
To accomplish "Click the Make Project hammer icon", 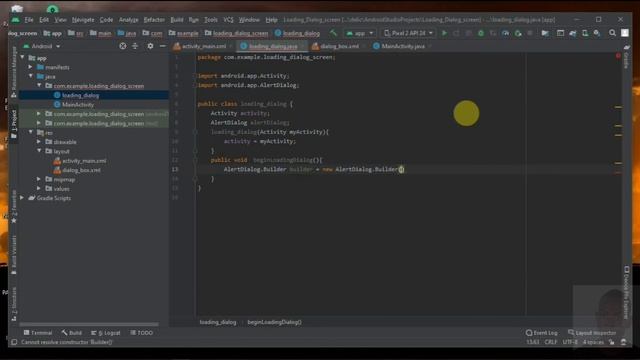I will point(333,33).
